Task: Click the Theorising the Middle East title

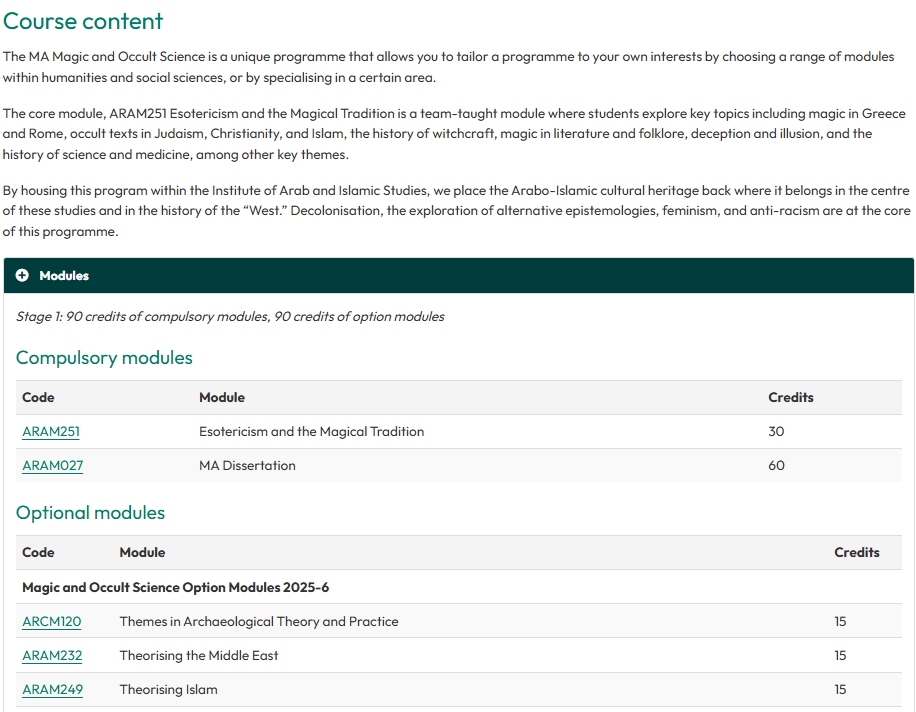Action: click(199, 656)
